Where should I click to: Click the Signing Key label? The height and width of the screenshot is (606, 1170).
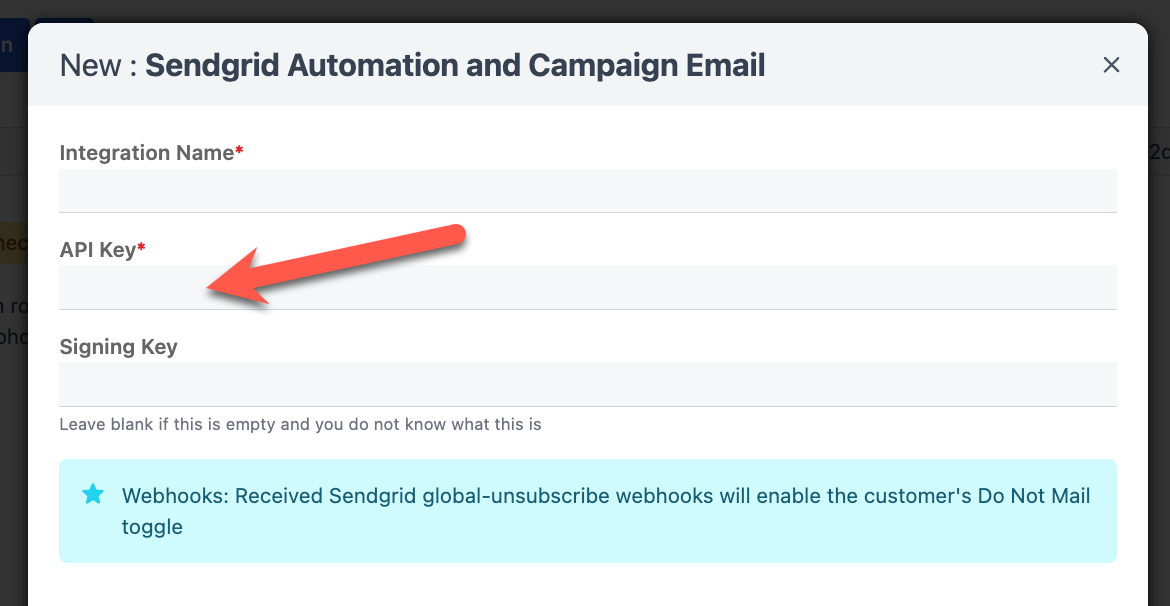118,347
